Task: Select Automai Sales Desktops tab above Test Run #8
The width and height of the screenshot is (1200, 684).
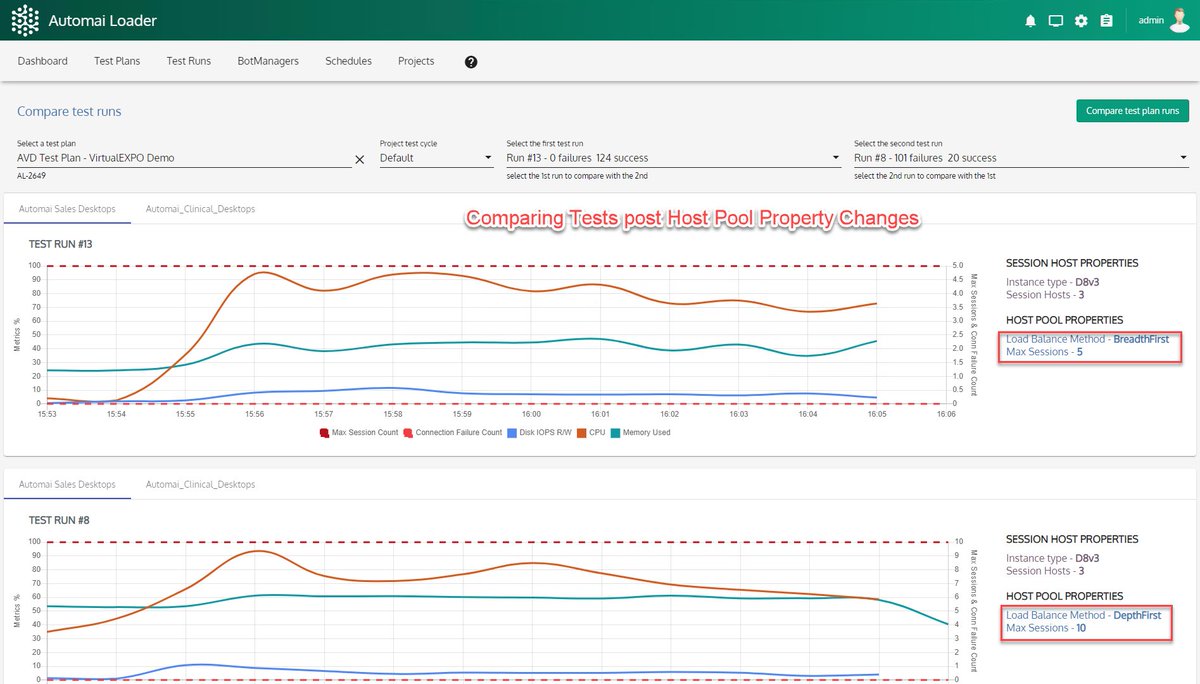Action: coord(67,485)
